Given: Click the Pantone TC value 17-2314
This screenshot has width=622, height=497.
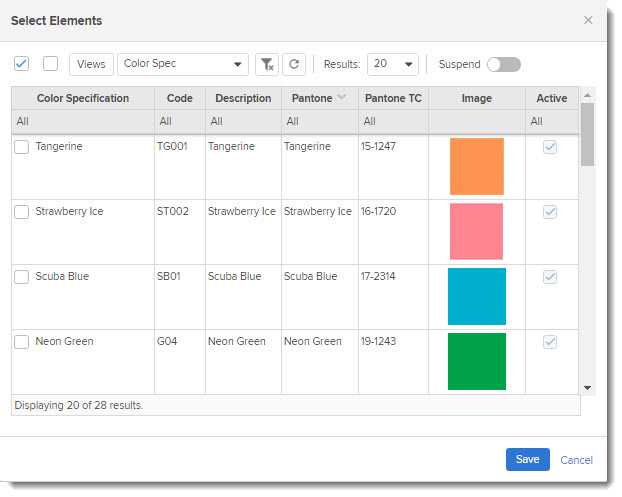Looking at the screenshot, I should tap(378, 276).
